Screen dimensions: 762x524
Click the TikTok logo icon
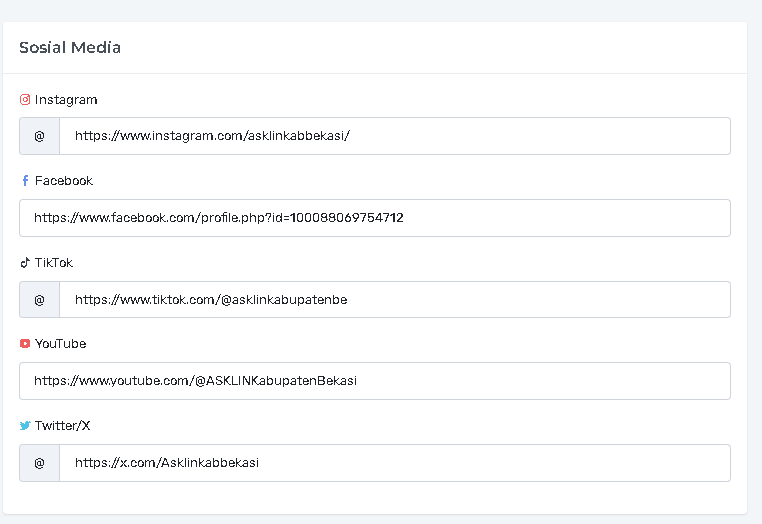(x=25, y=263)
